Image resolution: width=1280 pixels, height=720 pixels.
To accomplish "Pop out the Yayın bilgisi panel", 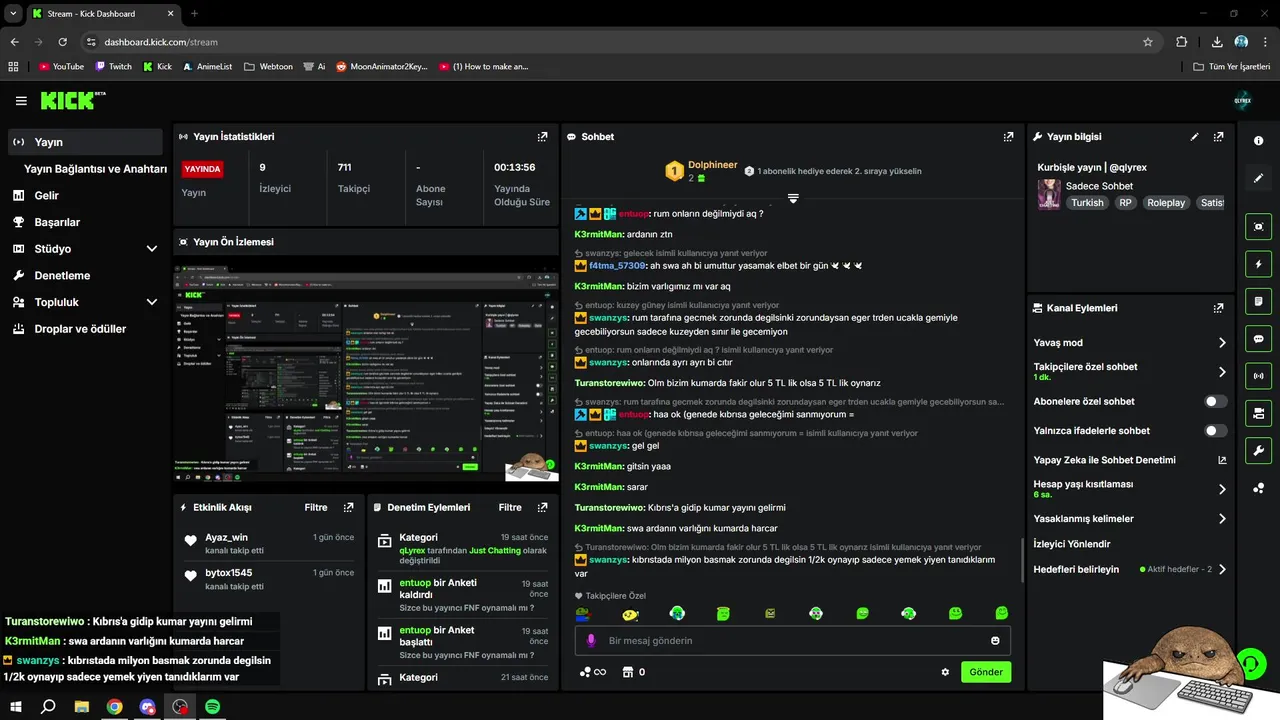I will tap(1218, 136).
